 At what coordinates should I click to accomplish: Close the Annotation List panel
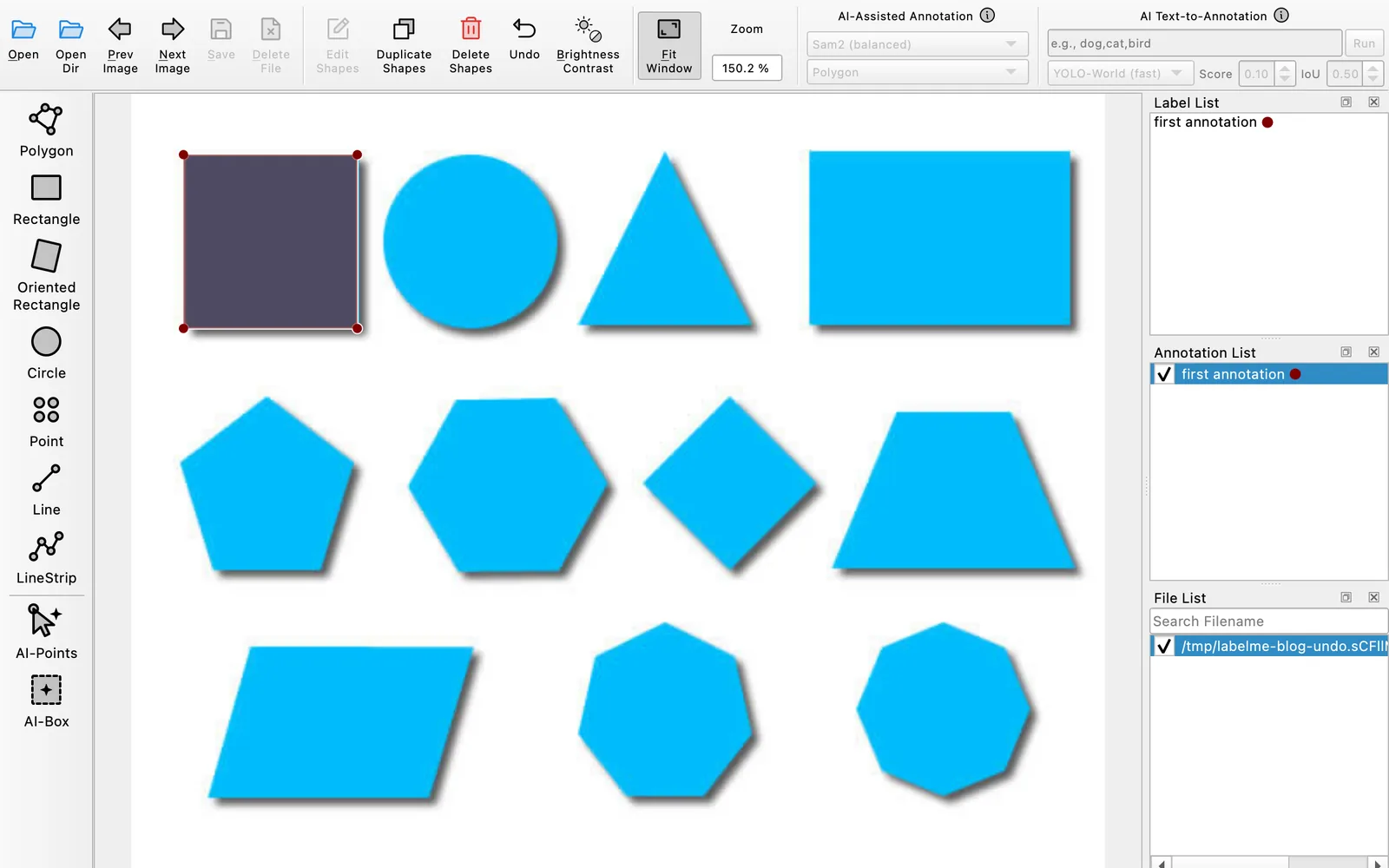click(x=1373, y=352)
